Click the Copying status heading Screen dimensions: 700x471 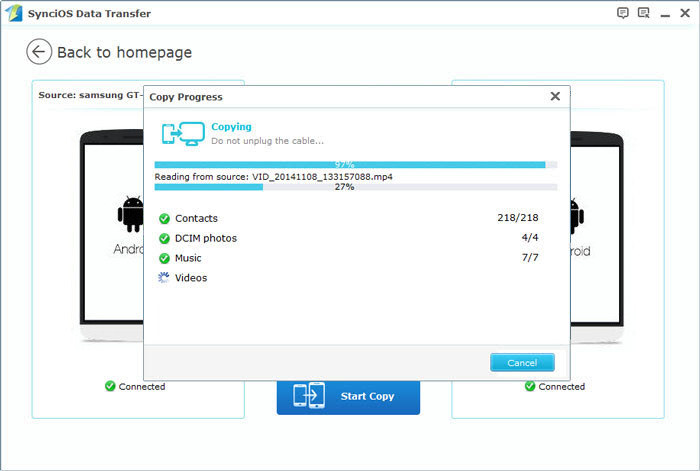coord(231,127)
